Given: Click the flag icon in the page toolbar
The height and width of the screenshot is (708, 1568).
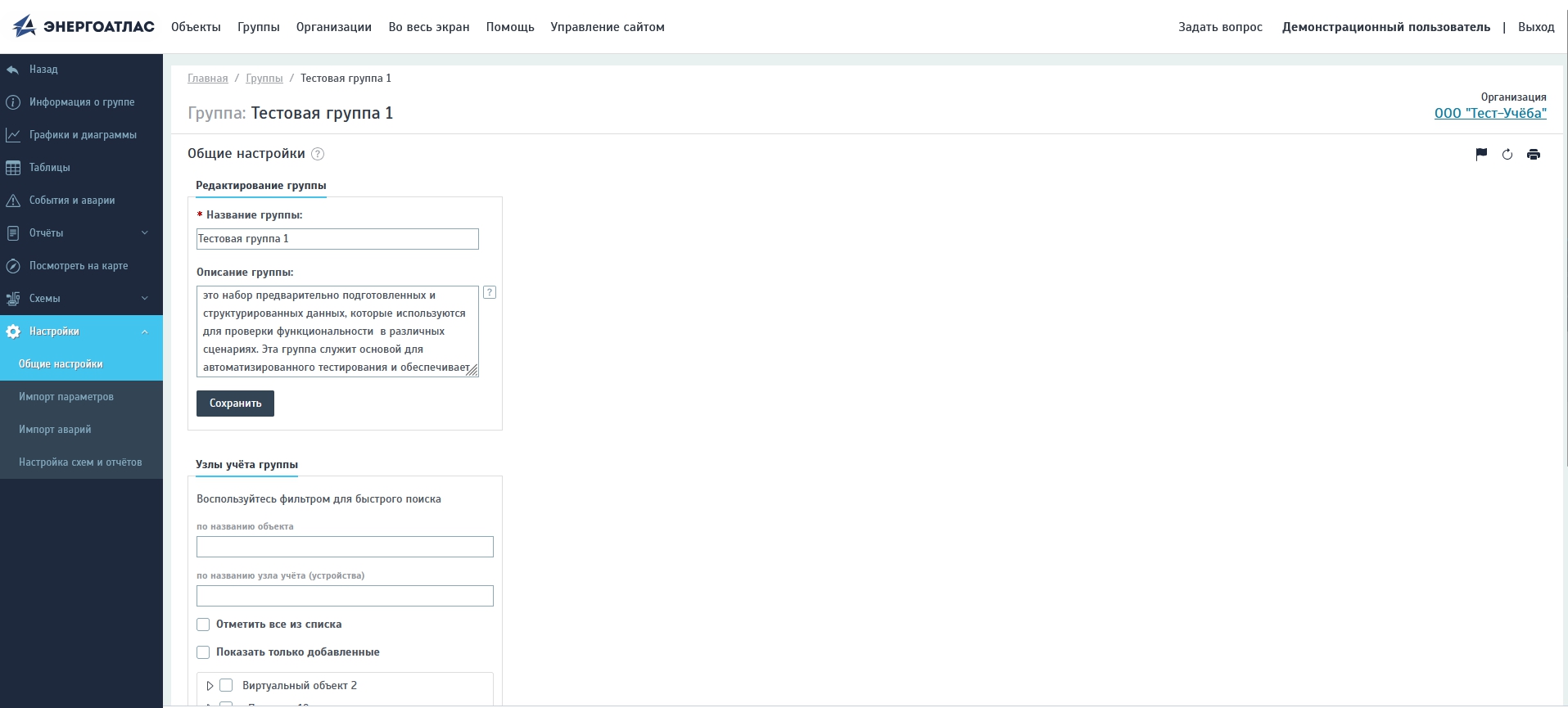Looking at the screenshot, I should coord(1481,154).
